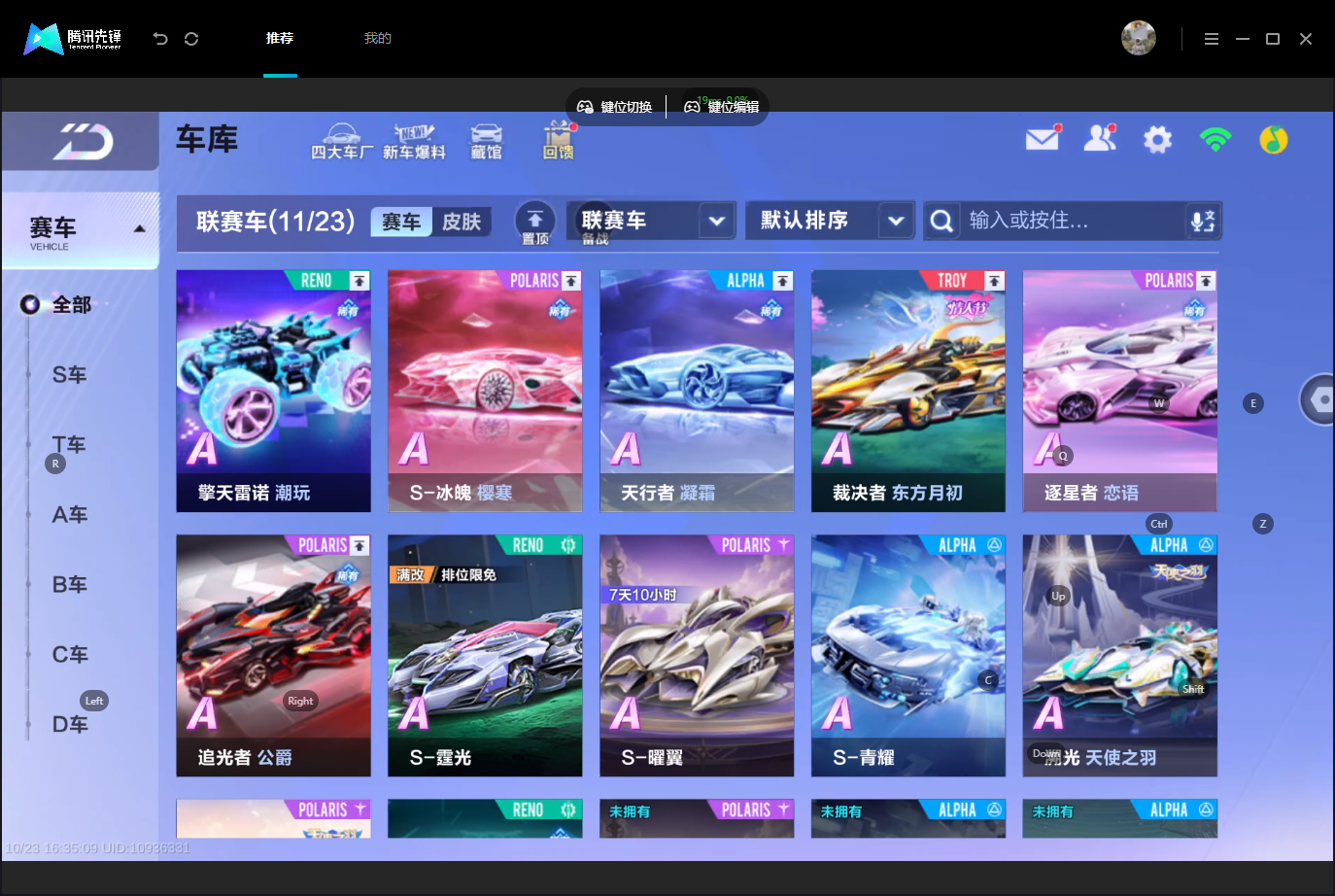This screenshot has width=1335, height=896.
Task: Click the back arrow in the title bar
Action: pos(160,39)
